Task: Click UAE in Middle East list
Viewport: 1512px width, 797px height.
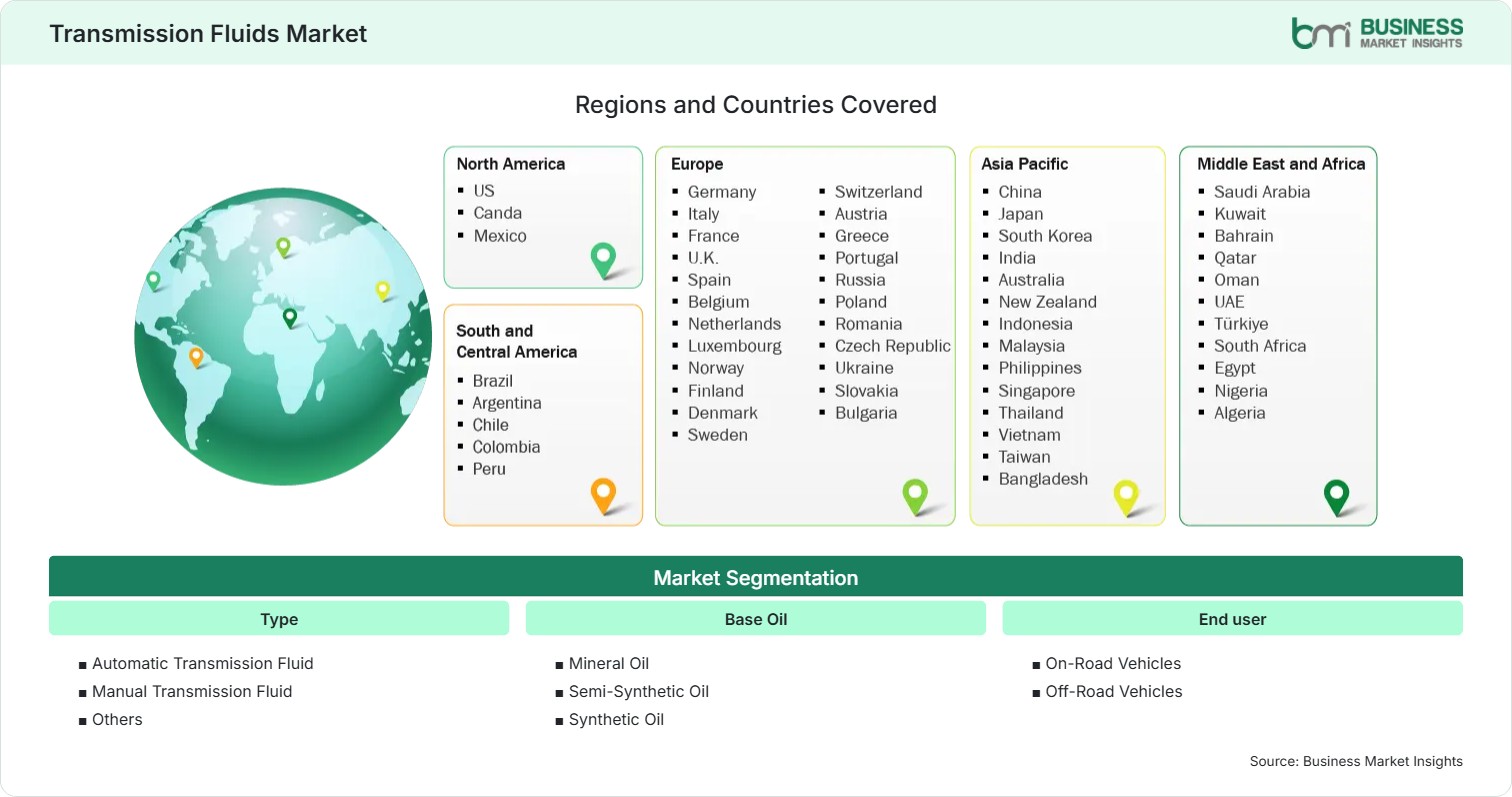Action: 1229,302
